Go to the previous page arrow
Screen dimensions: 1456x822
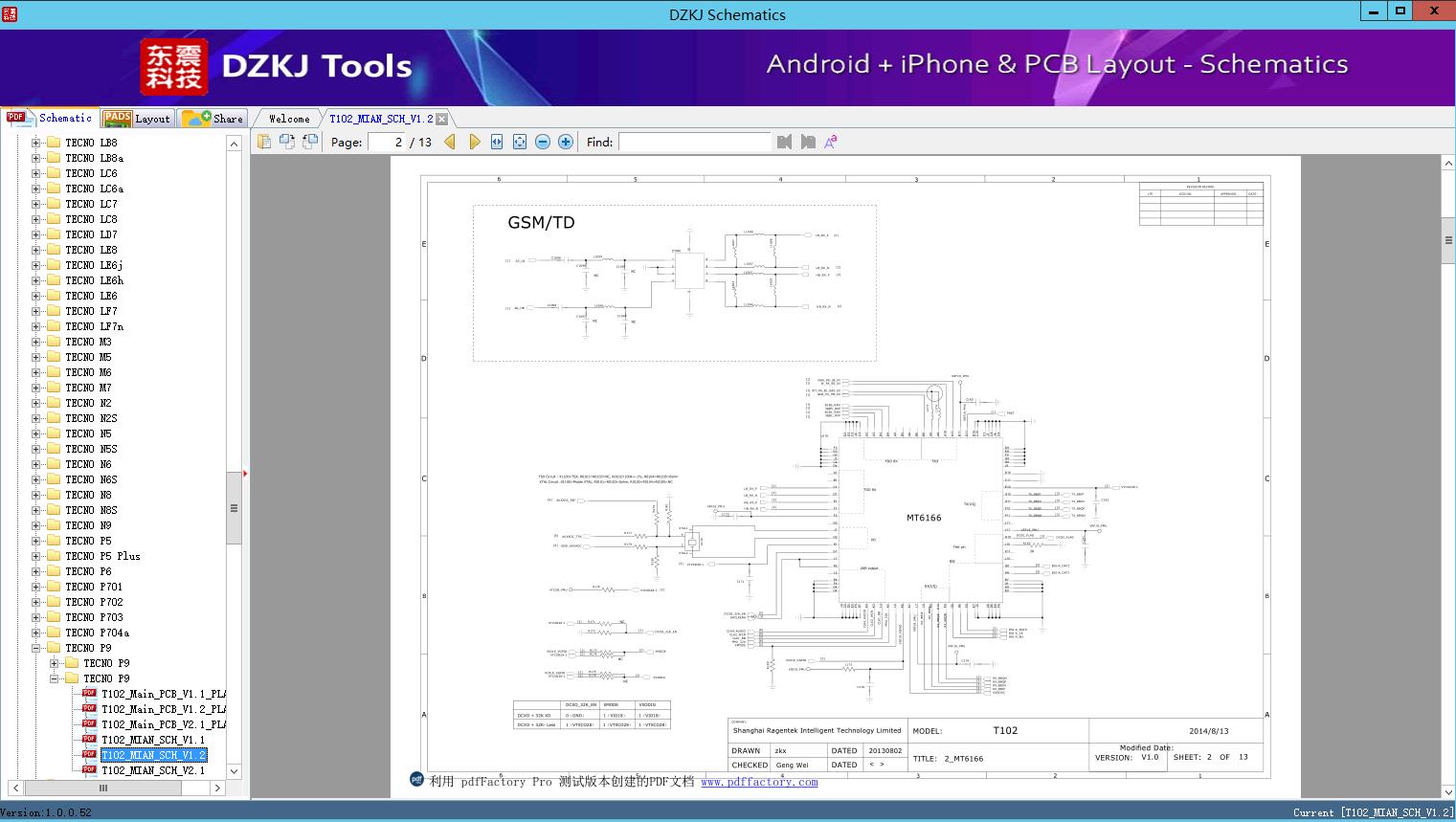click(450, 142)
